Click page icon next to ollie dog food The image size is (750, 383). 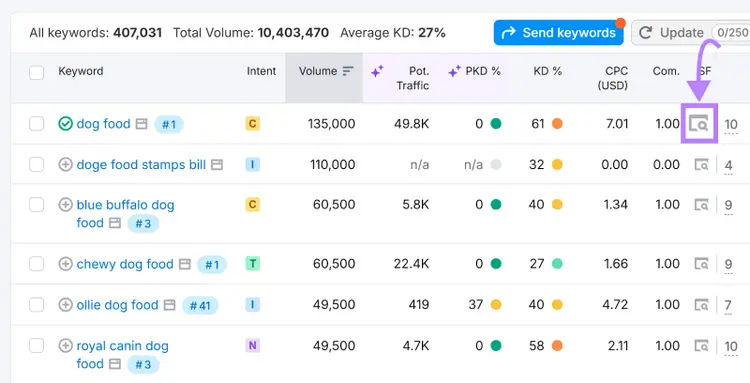[x=169, y=305]
